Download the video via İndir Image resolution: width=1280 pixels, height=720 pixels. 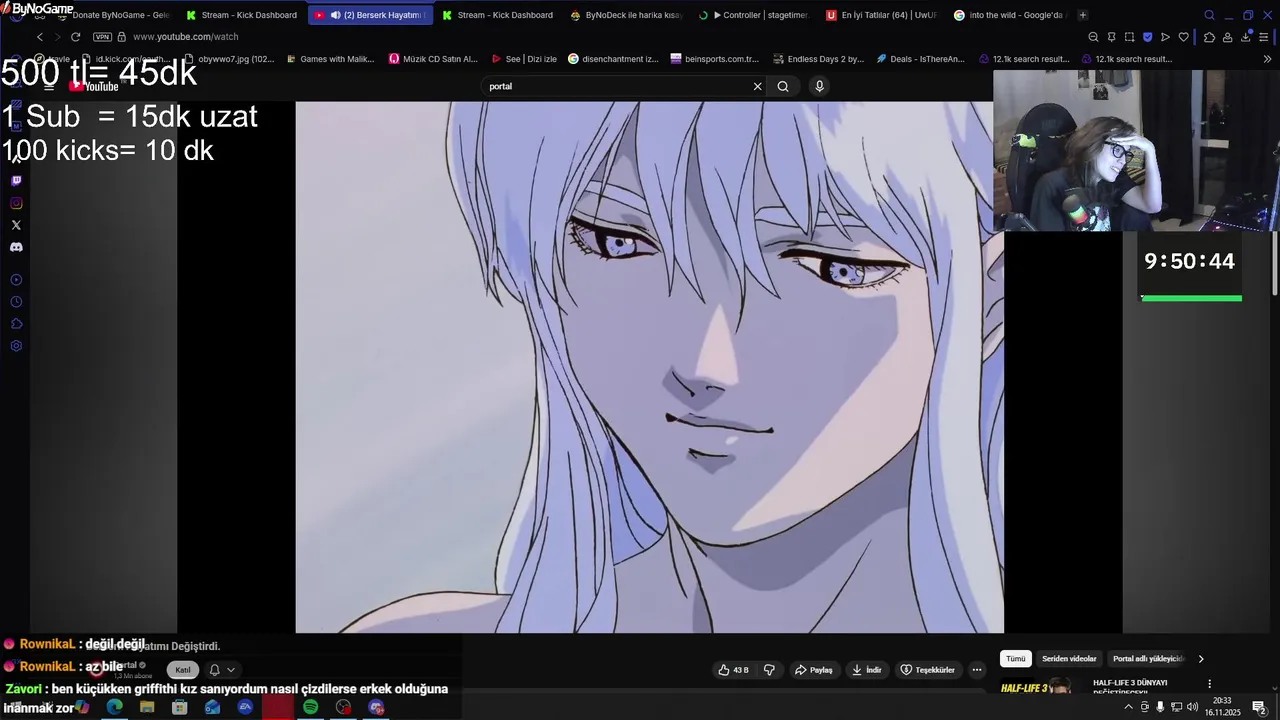point(866,670)
